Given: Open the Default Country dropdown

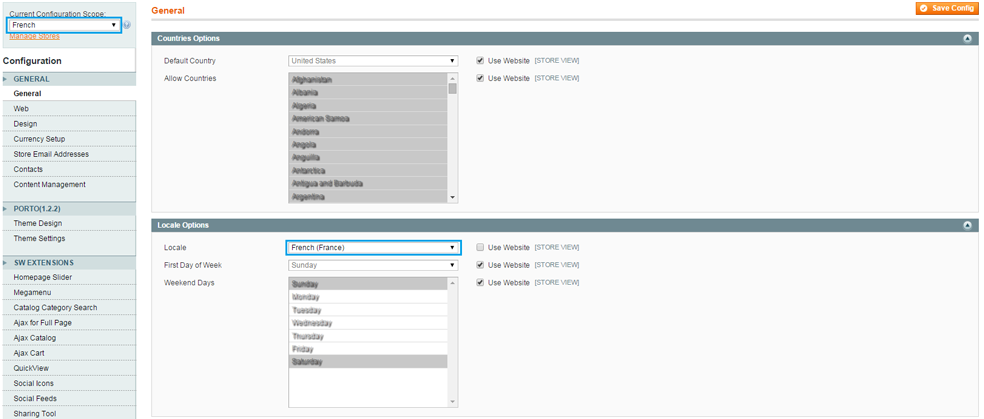Looking at the screenshot, I should pos(372,61).
